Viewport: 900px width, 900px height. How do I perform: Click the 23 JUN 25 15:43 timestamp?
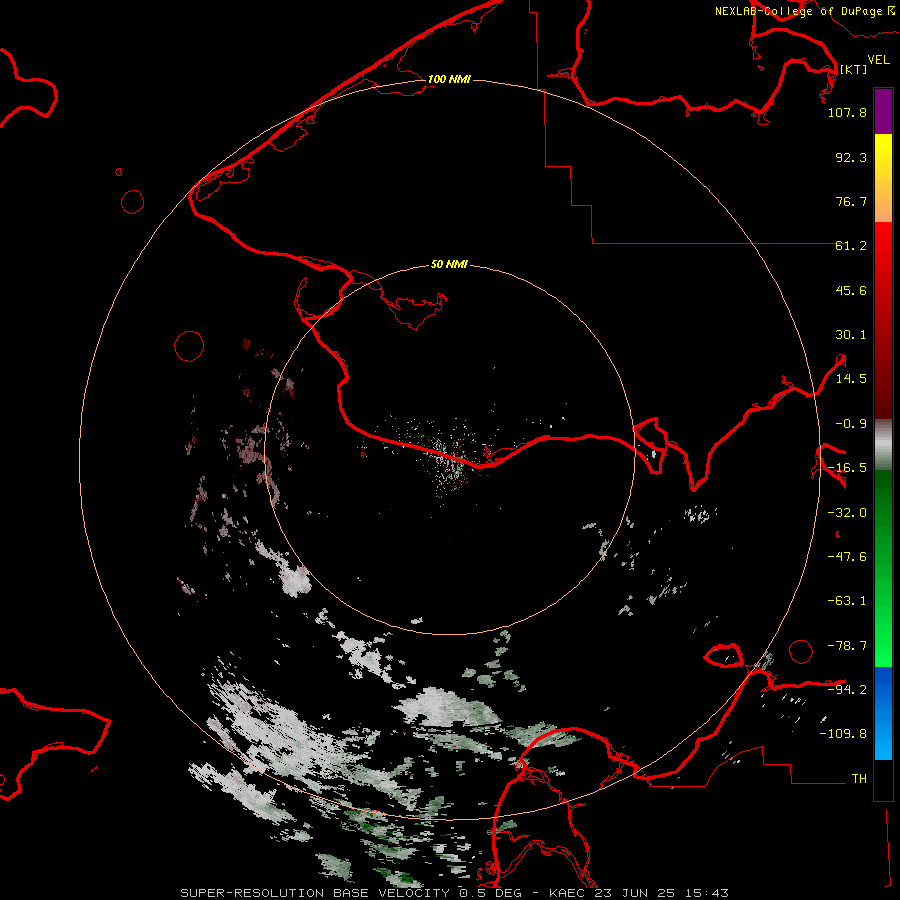662,893
